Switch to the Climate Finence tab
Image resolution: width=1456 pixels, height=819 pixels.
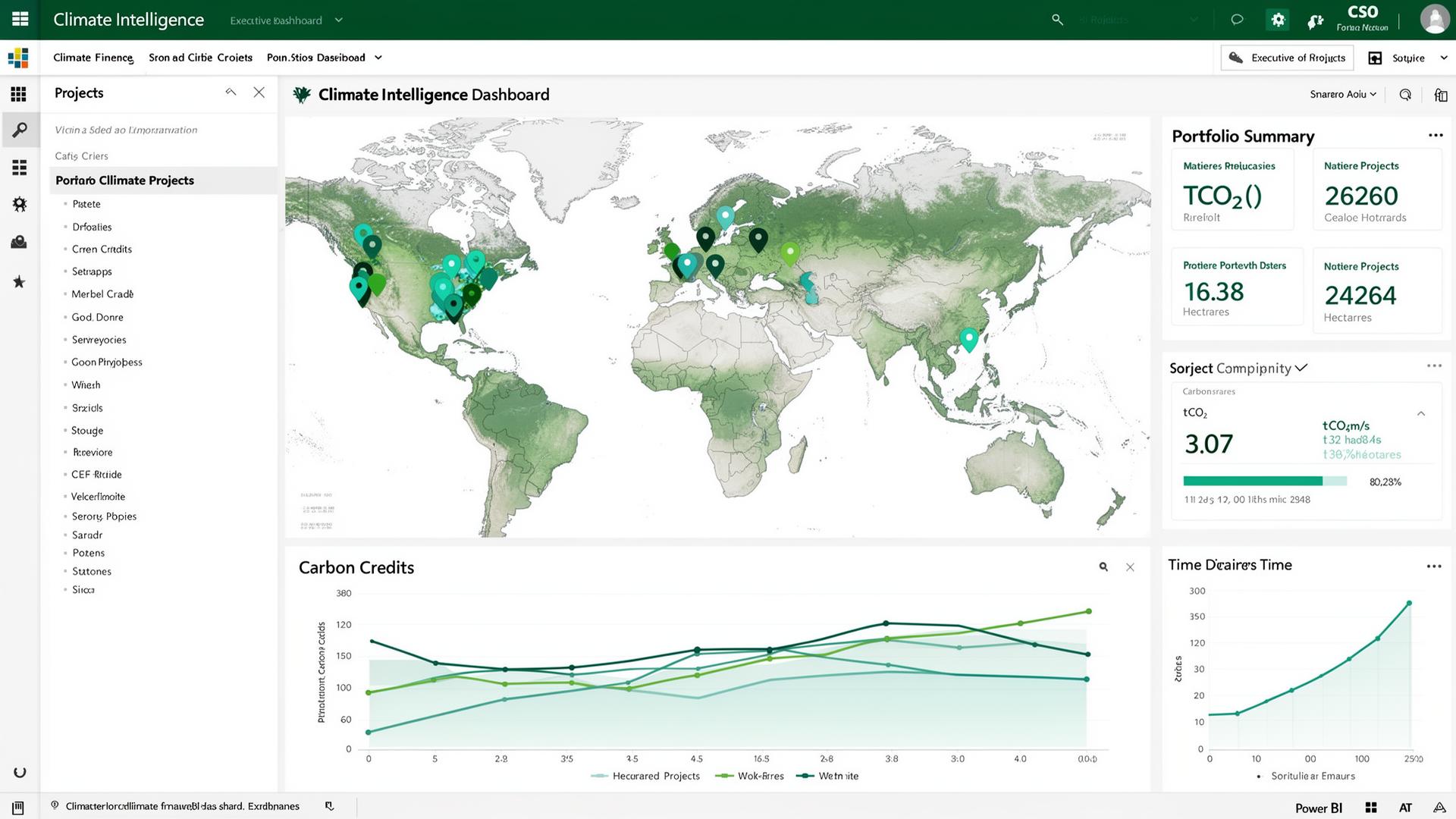click(93, 58)
